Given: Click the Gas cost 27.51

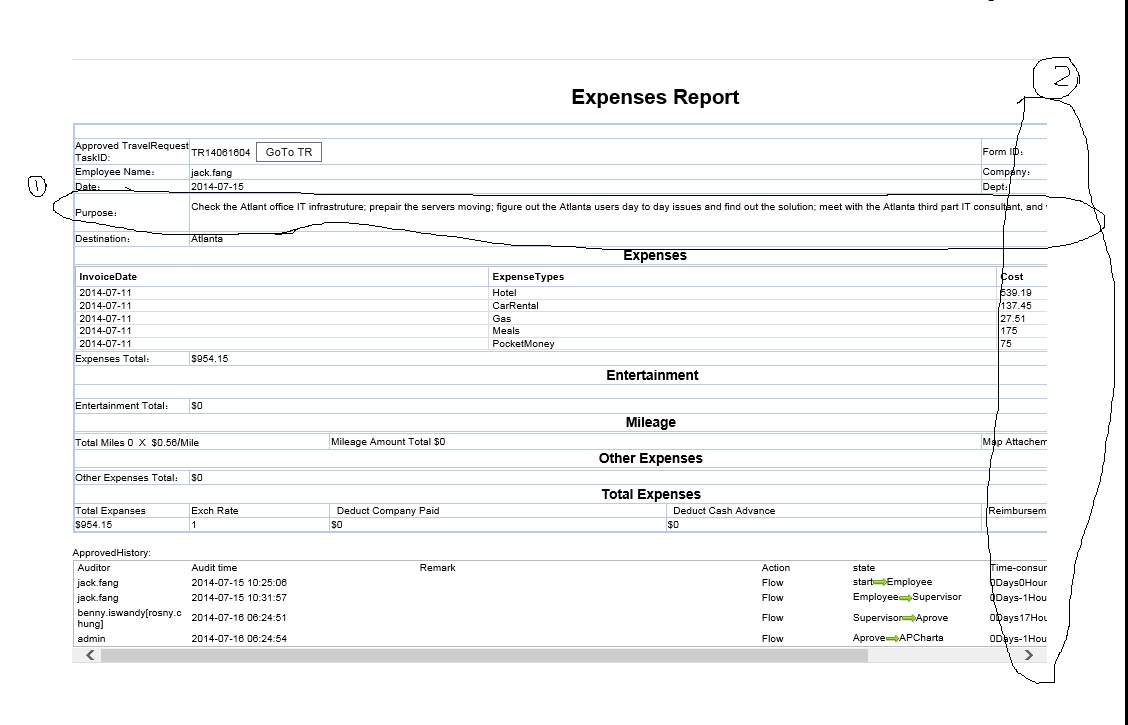Looking at the screenshot, I should click(x=1012, y=319).
